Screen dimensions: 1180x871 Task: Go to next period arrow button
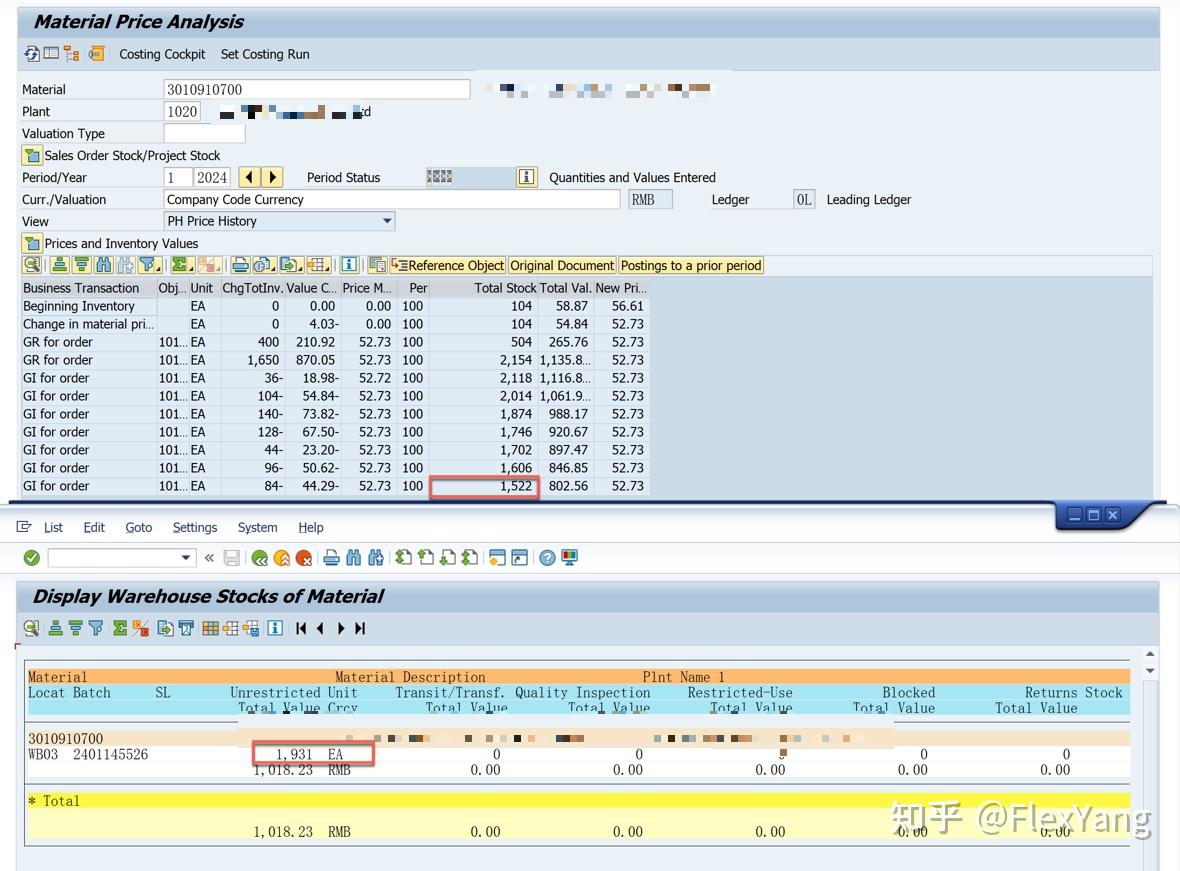[x=272, y=178]
